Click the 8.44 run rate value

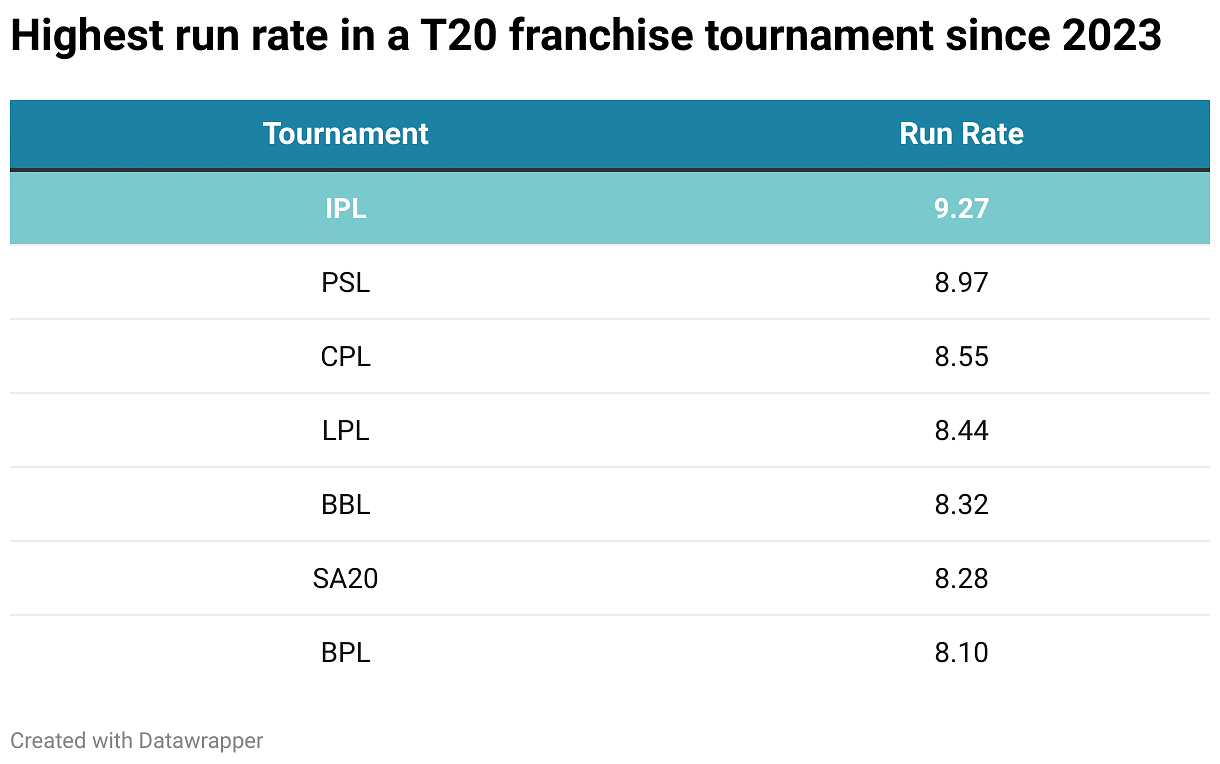(961, 431)
